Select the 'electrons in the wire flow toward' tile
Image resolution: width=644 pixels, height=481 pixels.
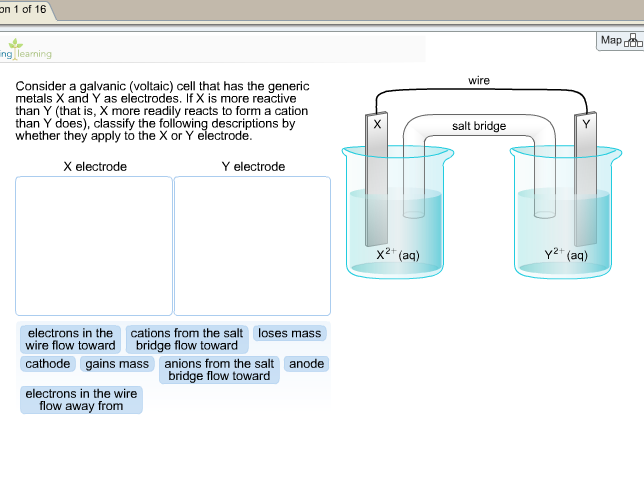(70, 339)
